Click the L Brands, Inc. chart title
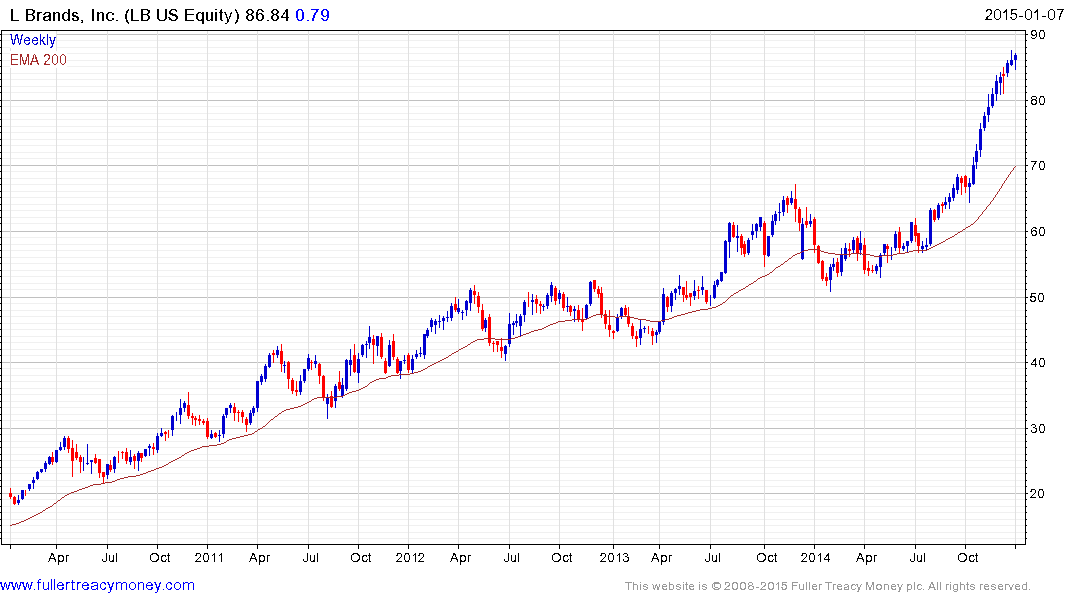This screenshot has width=1075, height=600. click(125, 15)
